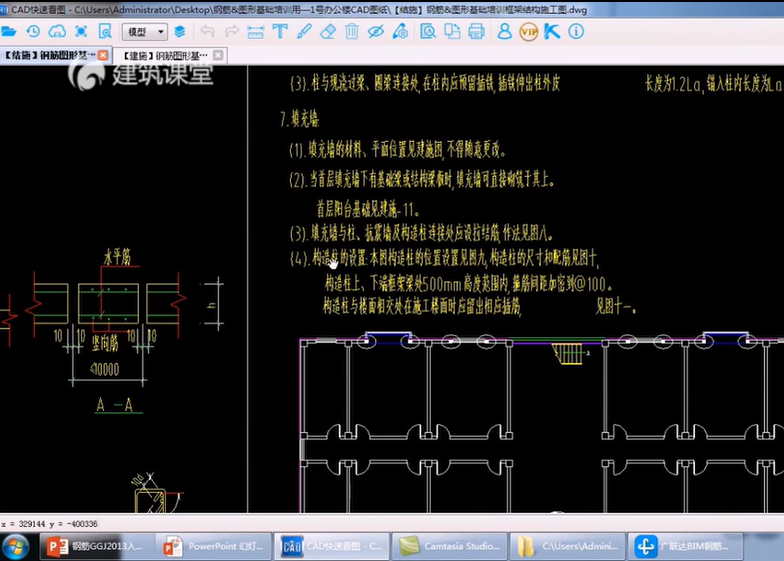Select the measure ruler tool
This screenshot has height=561, width=784.
coord(255,32)
